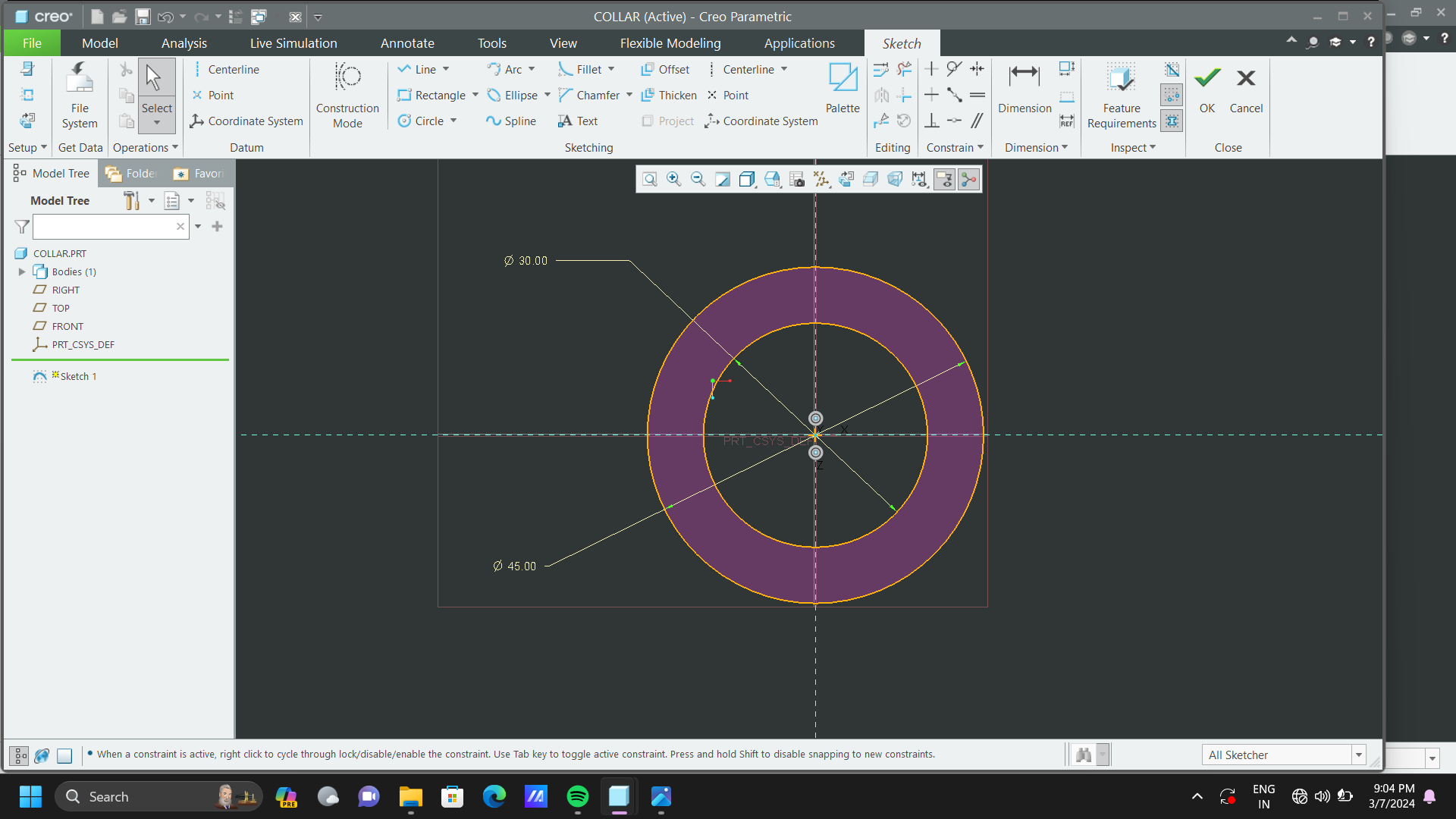
Task: Cancel the sketch
Action: (1246, 88)
